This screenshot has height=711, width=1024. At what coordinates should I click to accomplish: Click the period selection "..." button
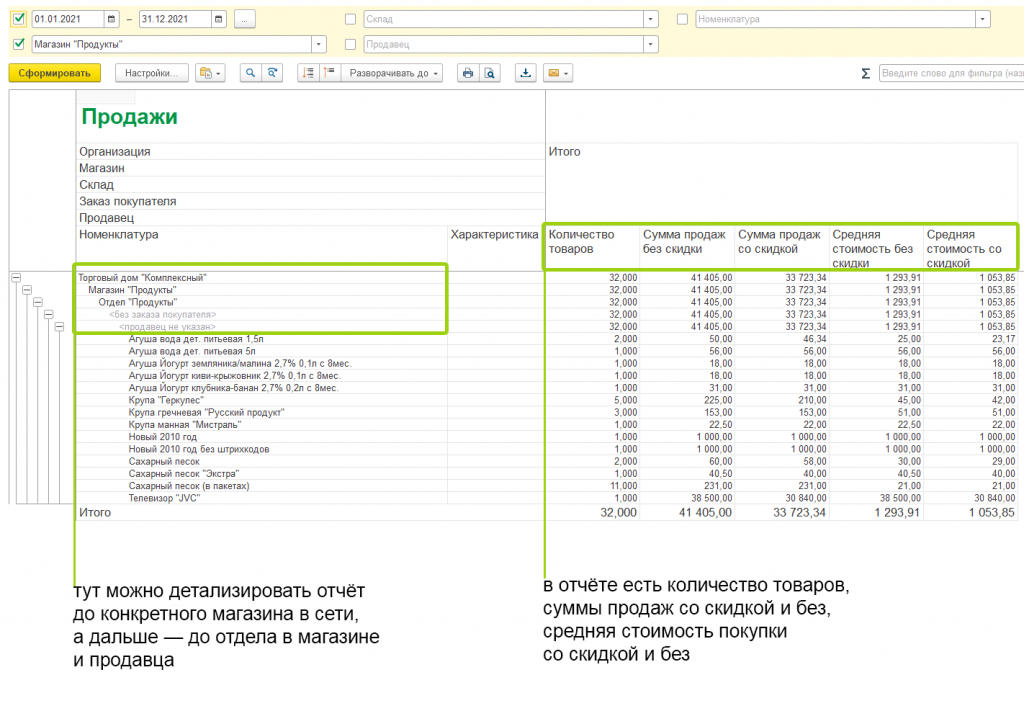245,19
